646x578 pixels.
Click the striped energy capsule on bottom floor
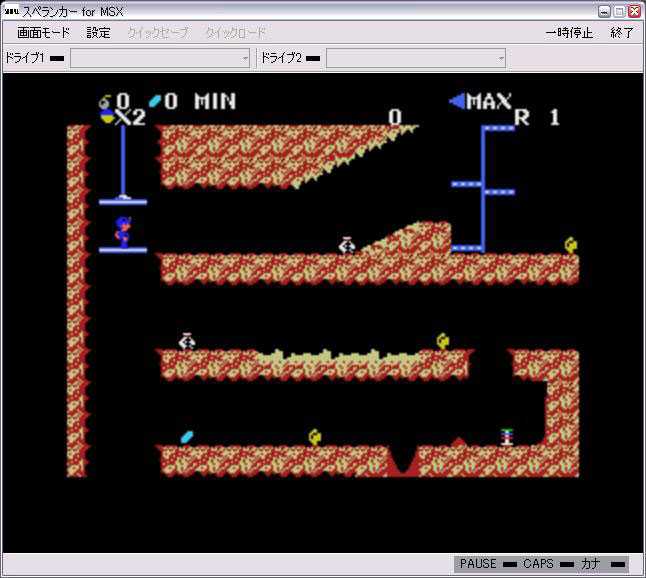pyautogui.click(x=507, y=437)
